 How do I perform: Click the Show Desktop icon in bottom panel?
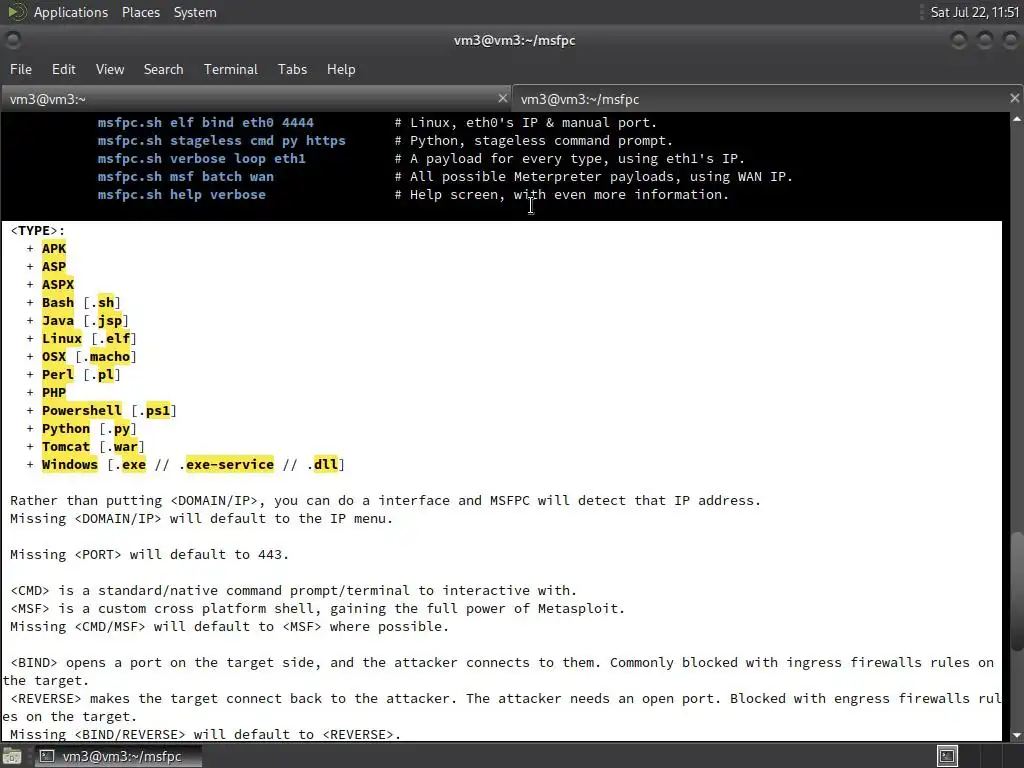click(12, 756)
